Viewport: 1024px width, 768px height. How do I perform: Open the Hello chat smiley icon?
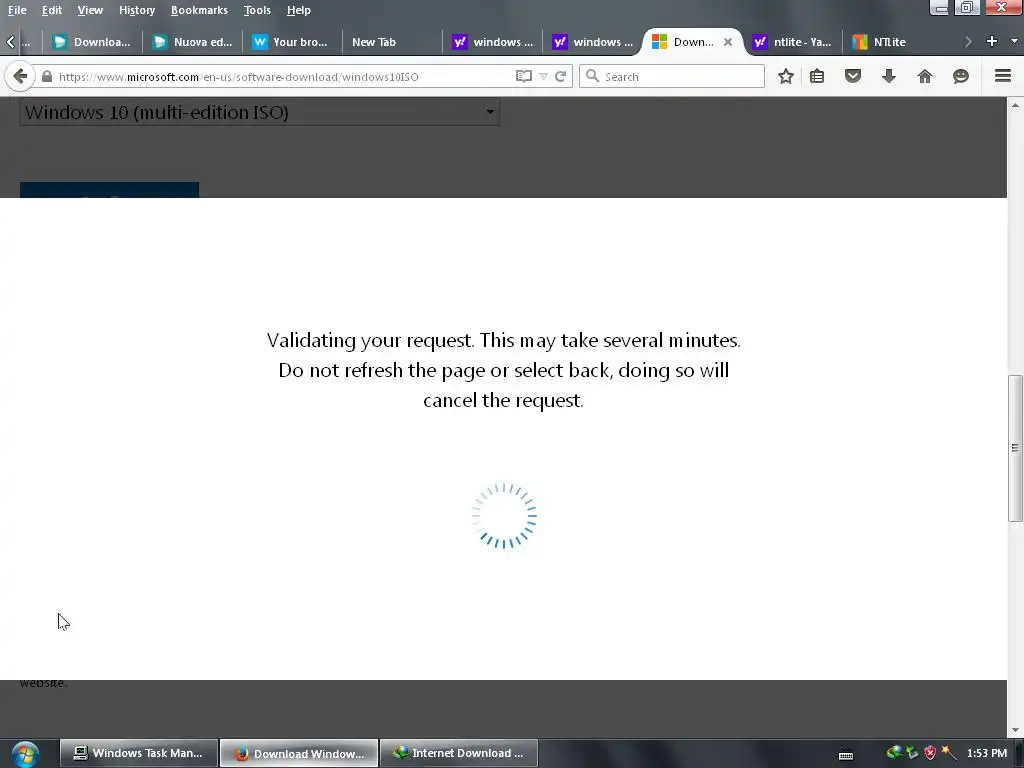coord(961,76)
